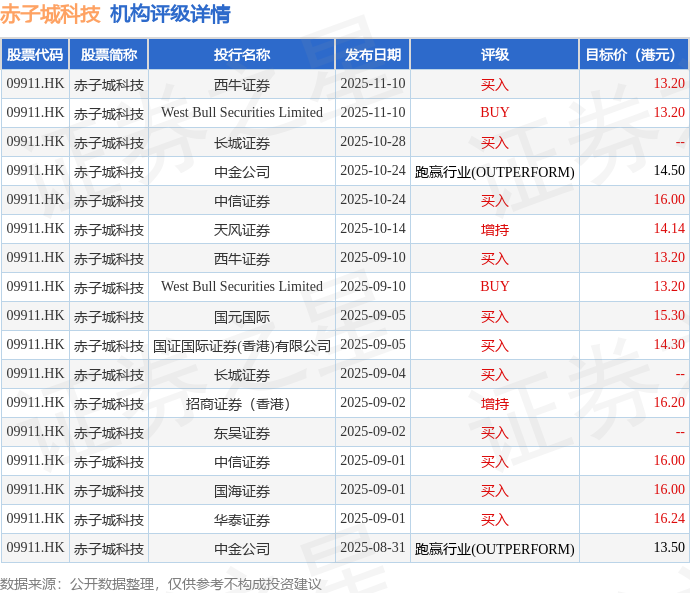Click the date 2025-10-28
The height and width of the screenshot is (593, 690).
click(x=372, y=142)
